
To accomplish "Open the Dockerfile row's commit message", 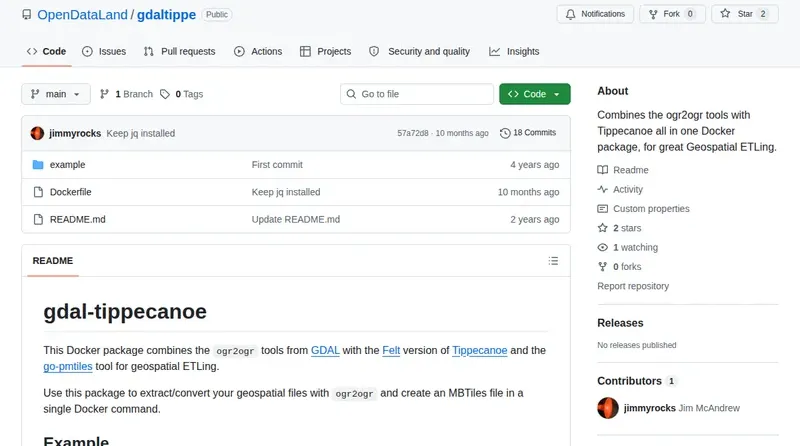I will (286, 192).
